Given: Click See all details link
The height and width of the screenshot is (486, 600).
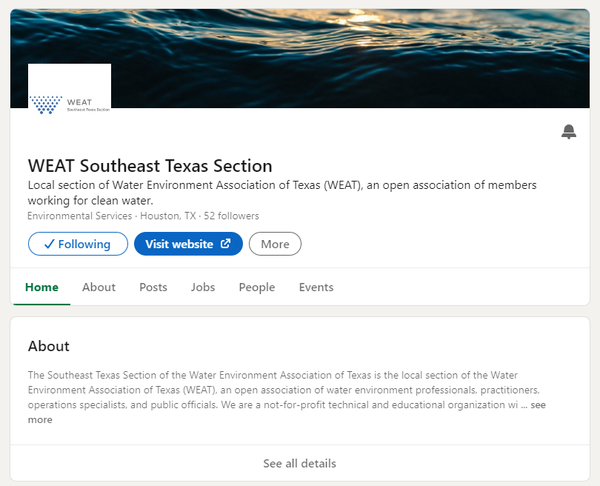Looking at the screenshot, I should coord(300,463).
